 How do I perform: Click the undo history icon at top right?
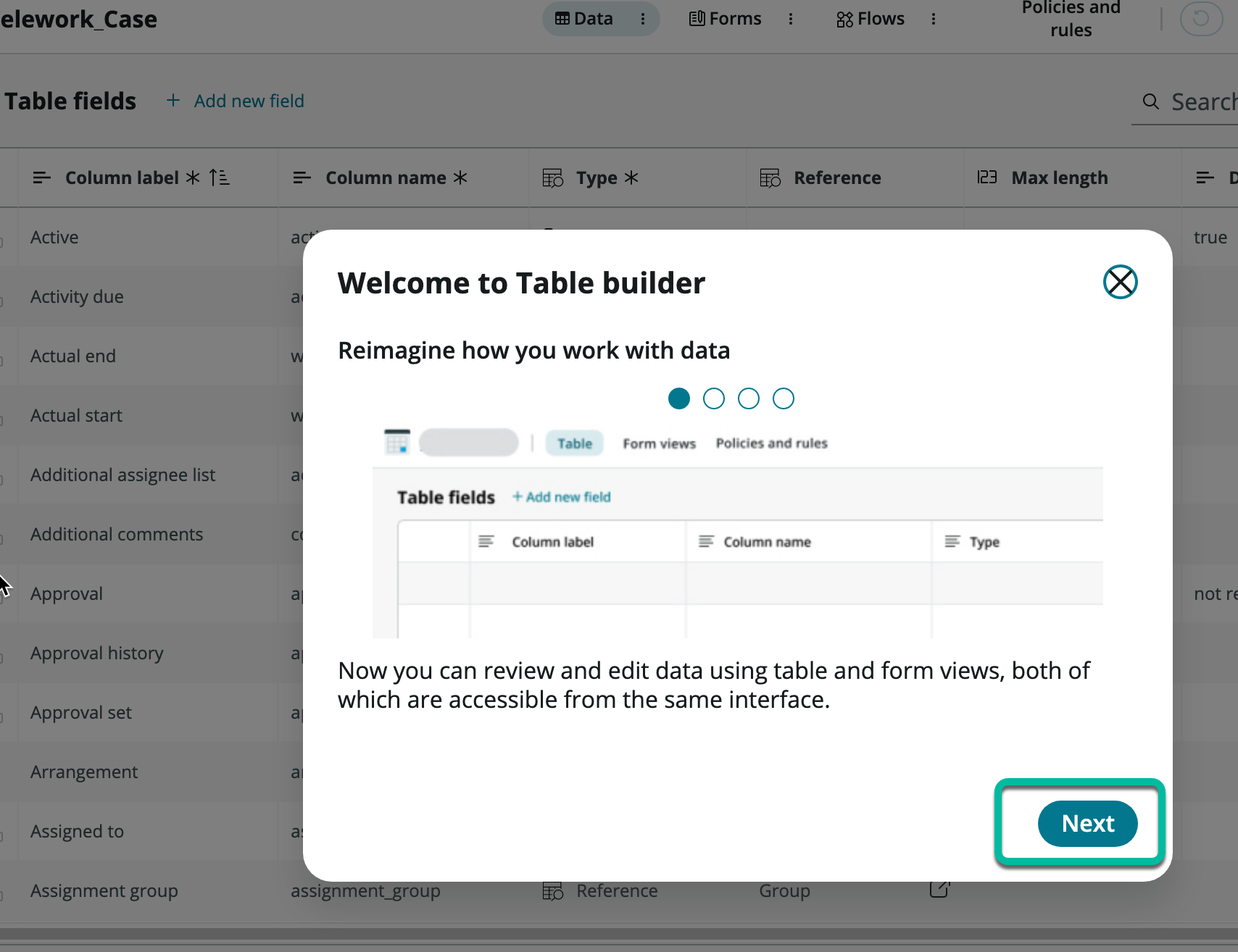click(1200, 18)
